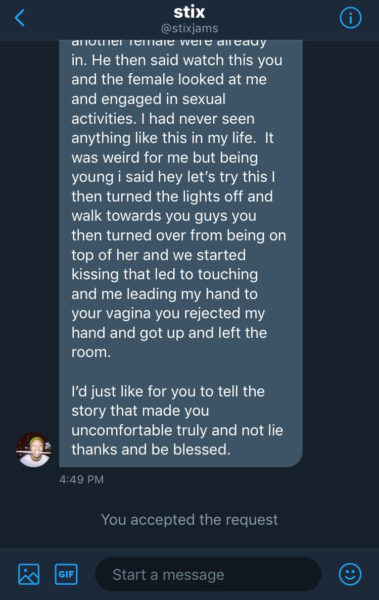
Task: Tap the single word room. in the message
Action: click(91, 352)
